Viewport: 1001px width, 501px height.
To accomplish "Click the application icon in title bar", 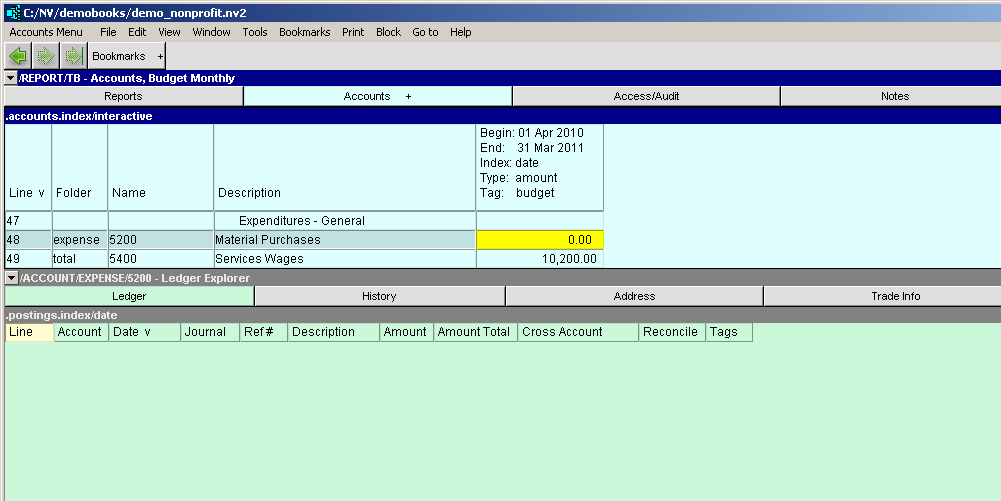I will tap(13, 12).
